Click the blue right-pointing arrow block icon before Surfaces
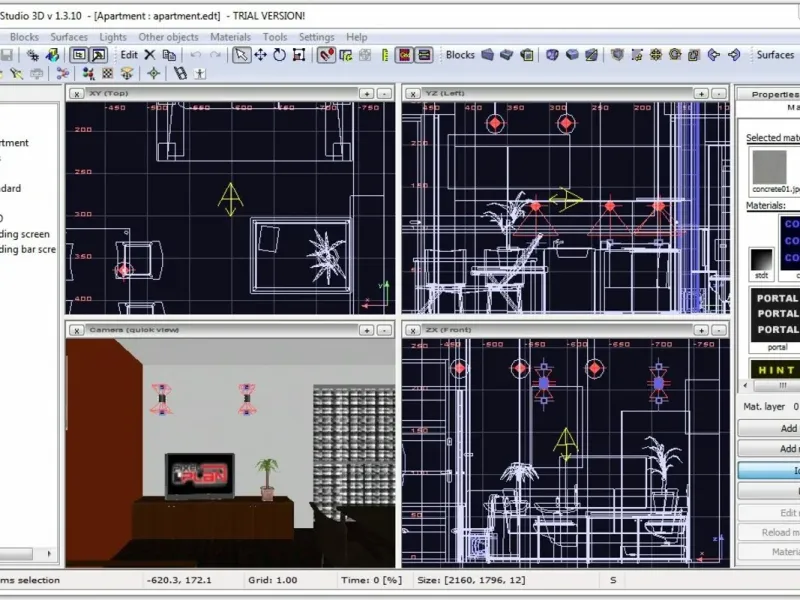 [734, 55]
